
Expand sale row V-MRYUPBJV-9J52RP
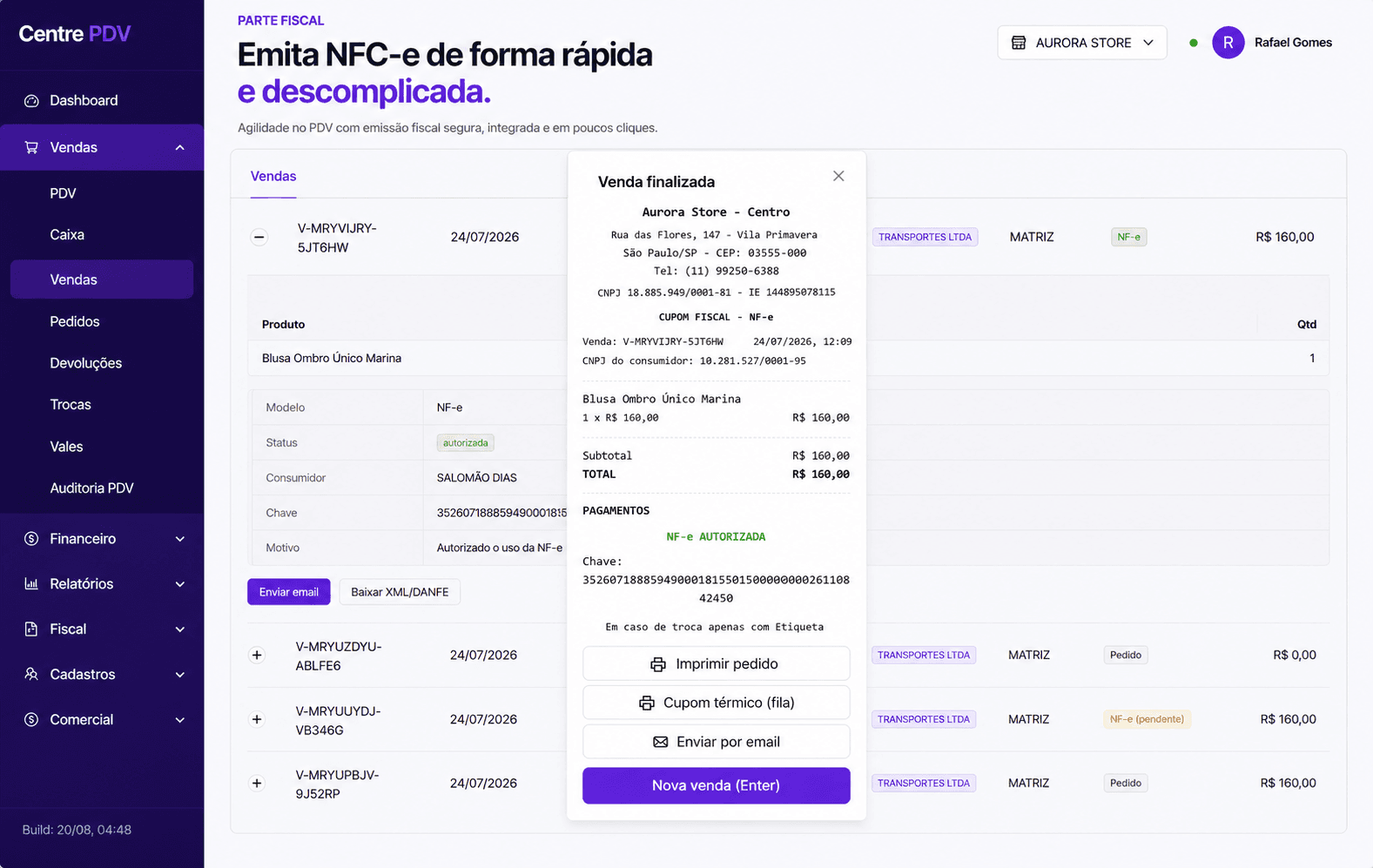tap(257, 784)
